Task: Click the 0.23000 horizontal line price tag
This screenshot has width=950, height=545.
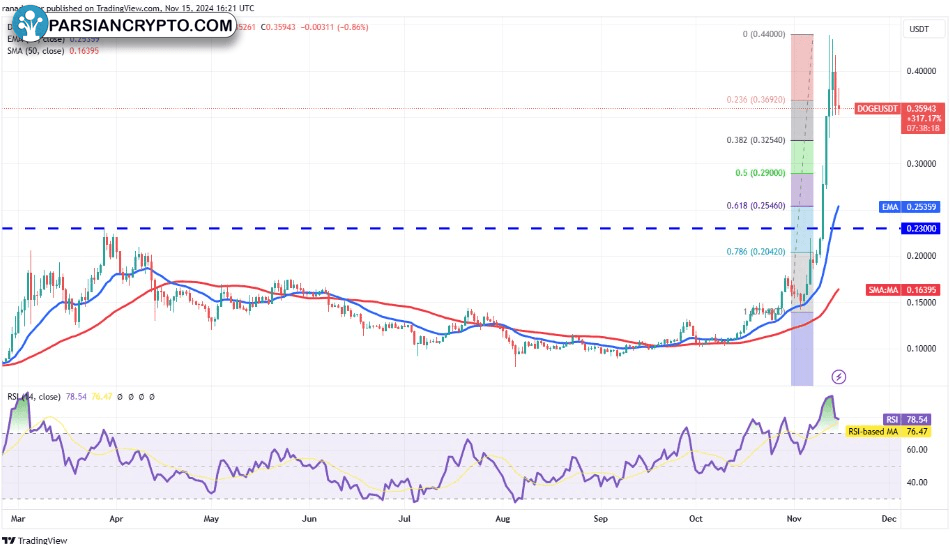Action: click(921, 228)
